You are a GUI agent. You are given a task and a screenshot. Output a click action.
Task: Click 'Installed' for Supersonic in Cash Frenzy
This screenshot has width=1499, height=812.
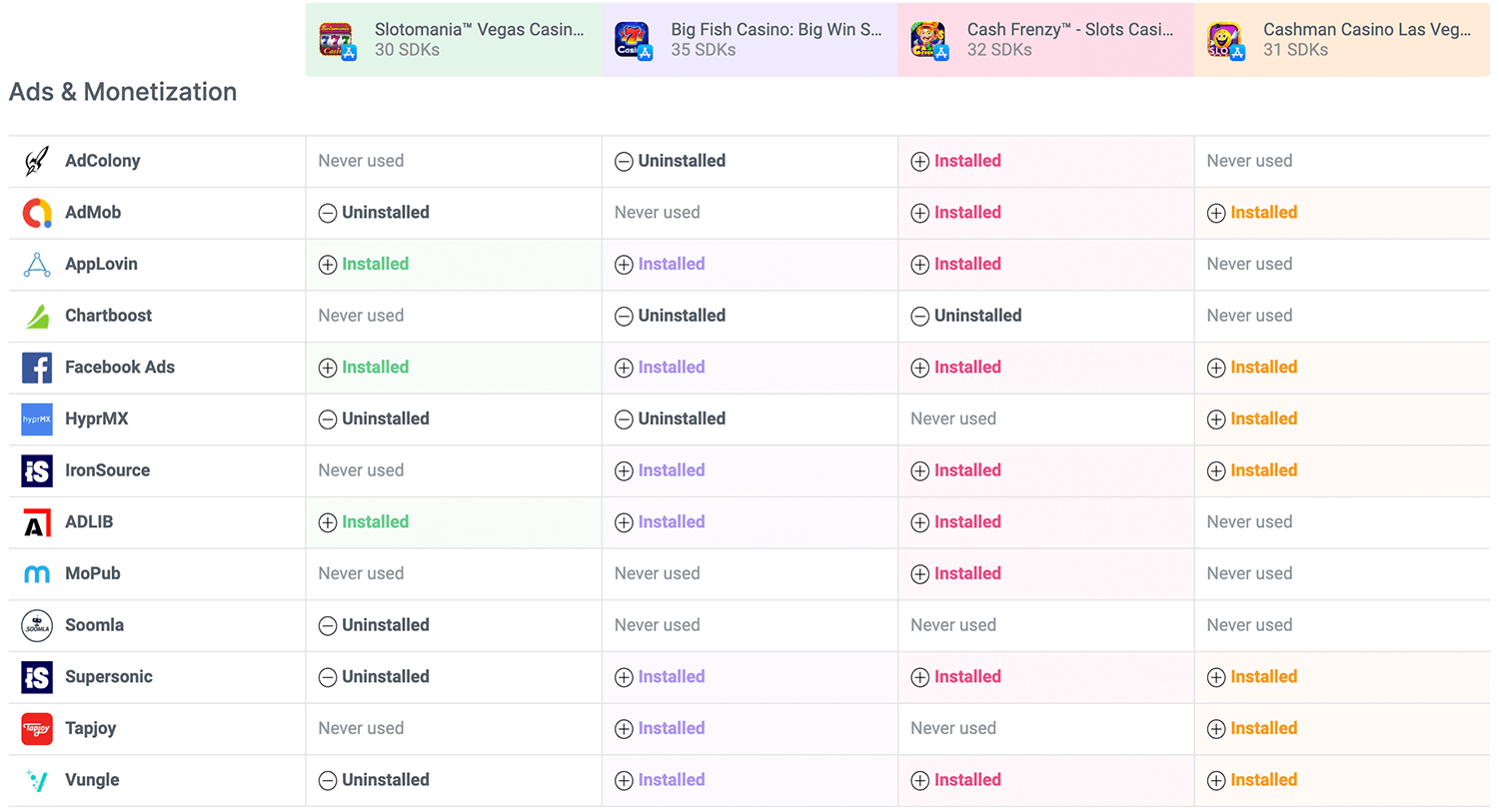[x=967, y=677]
